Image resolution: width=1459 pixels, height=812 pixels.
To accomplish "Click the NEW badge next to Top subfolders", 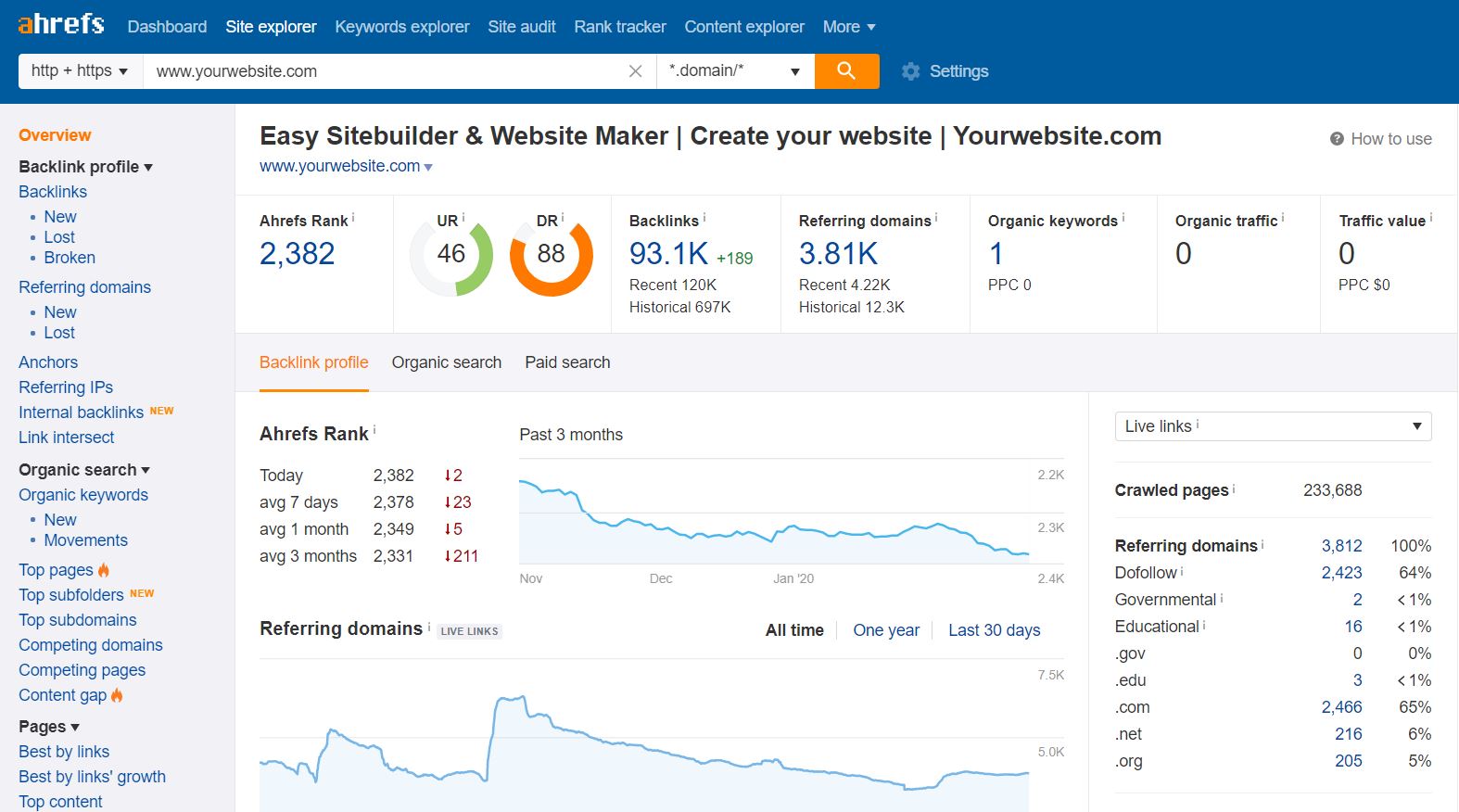I will (x=142, y=593).
